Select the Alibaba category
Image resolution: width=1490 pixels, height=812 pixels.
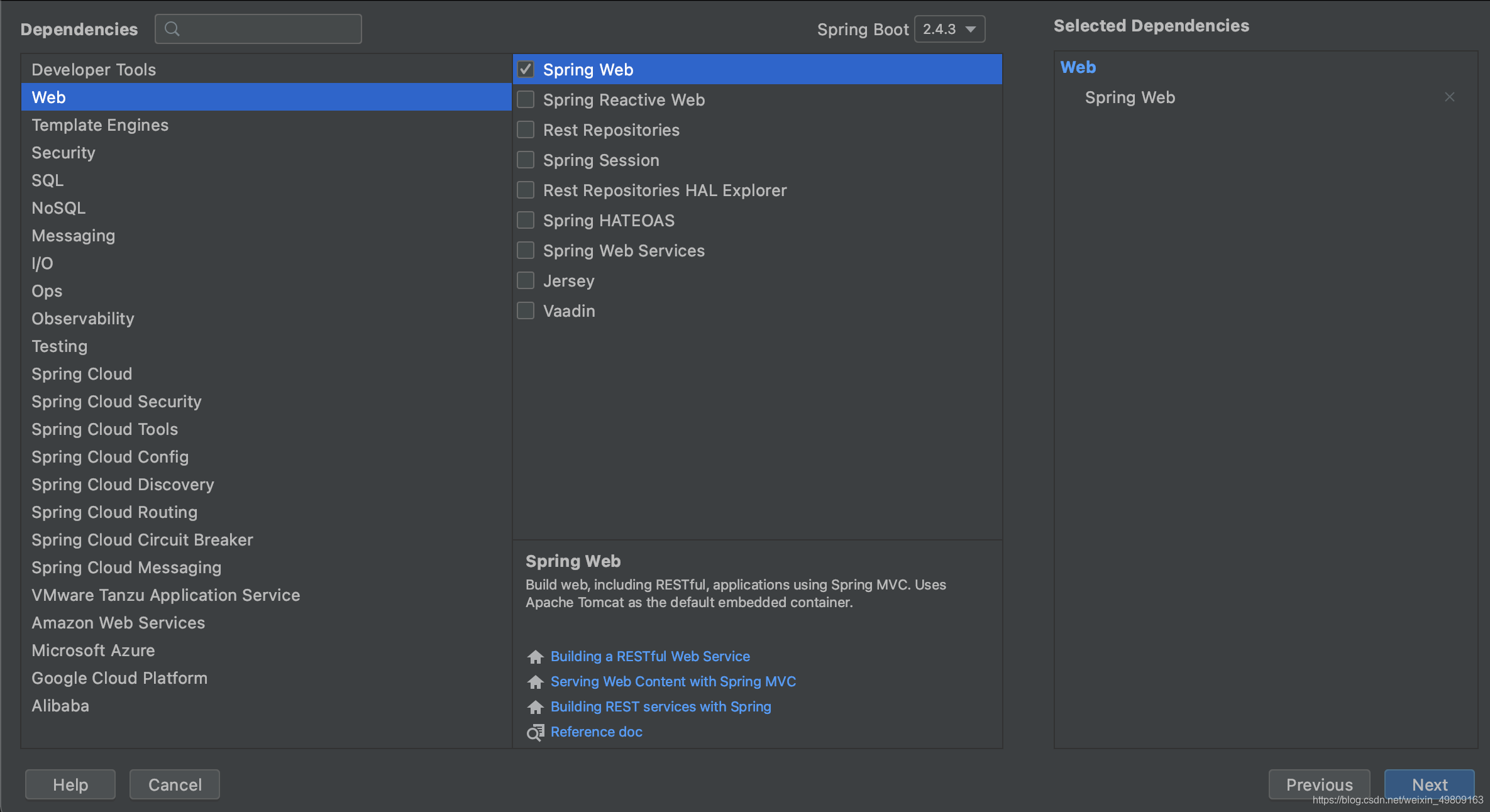coord(267,705)
